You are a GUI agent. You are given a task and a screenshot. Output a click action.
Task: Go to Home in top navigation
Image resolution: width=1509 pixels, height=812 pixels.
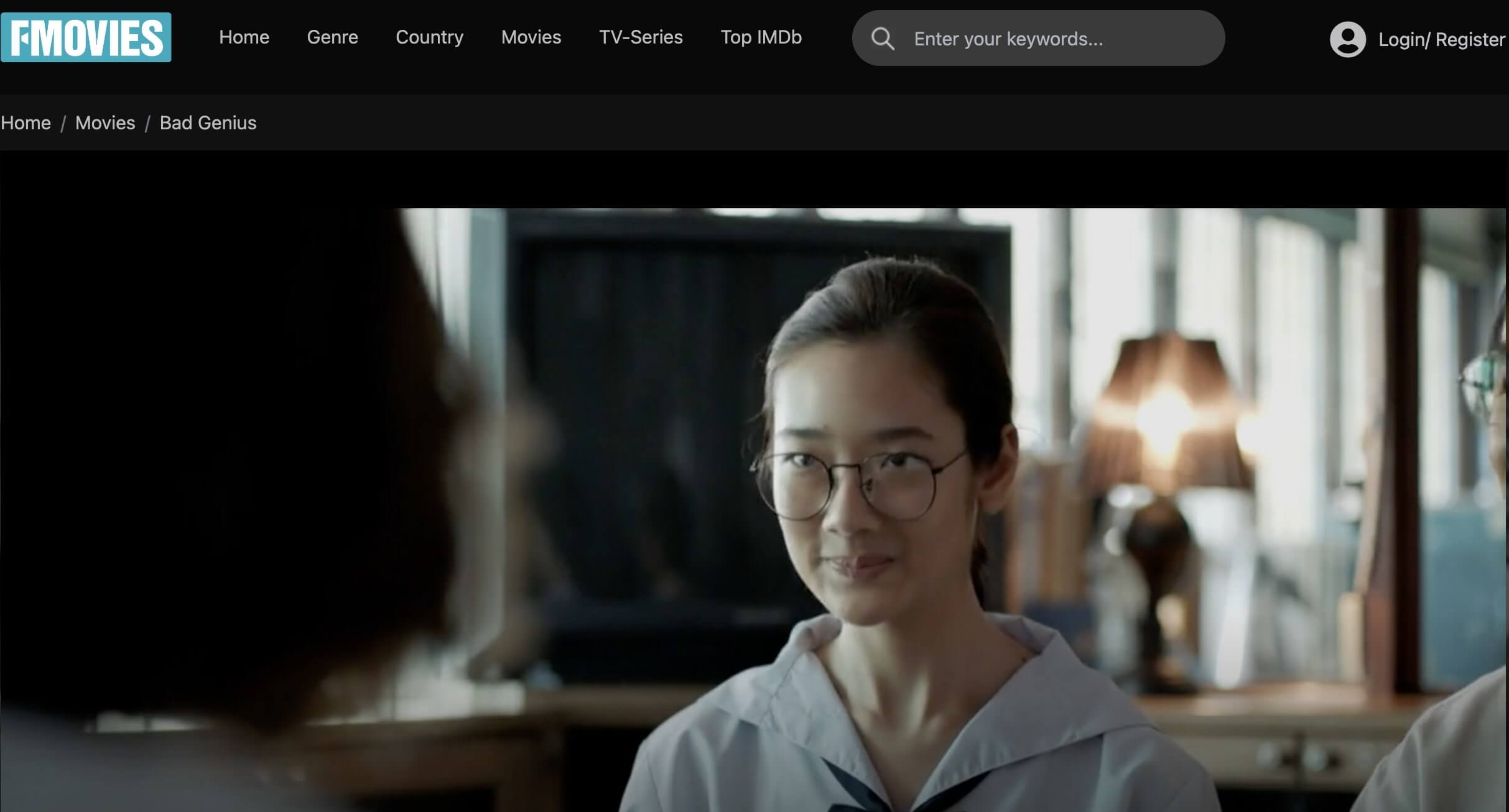244,37
